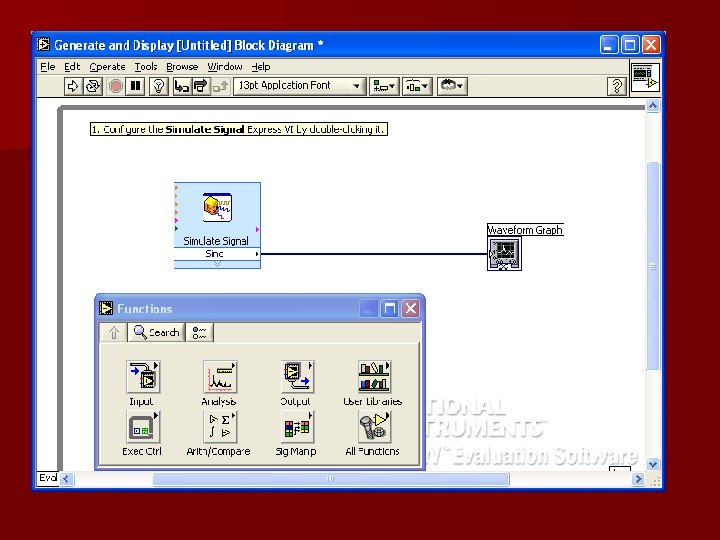Open the Browse menu
Image resolution: width=720 pixels, height=540 pixels.
182,67
